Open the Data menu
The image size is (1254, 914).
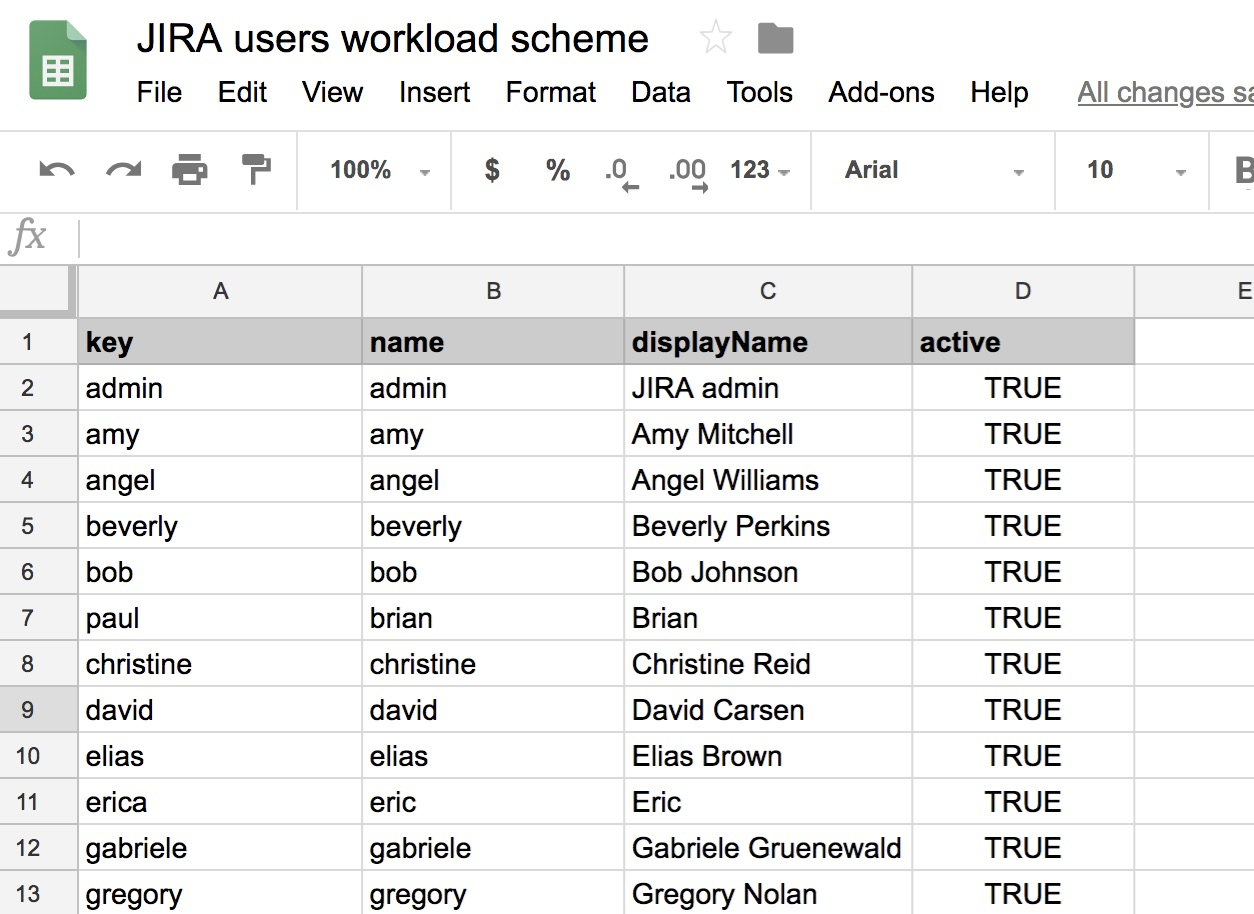tap(660, 93)
